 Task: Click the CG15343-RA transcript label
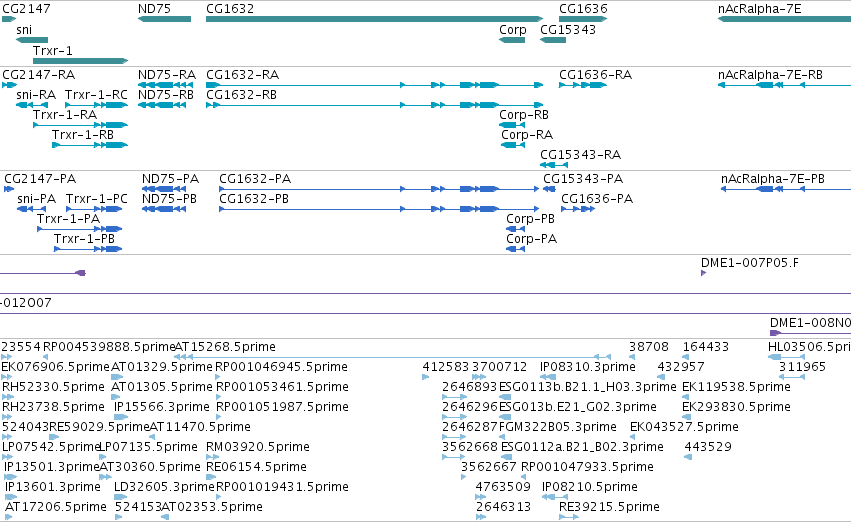[x=580, y=155]
